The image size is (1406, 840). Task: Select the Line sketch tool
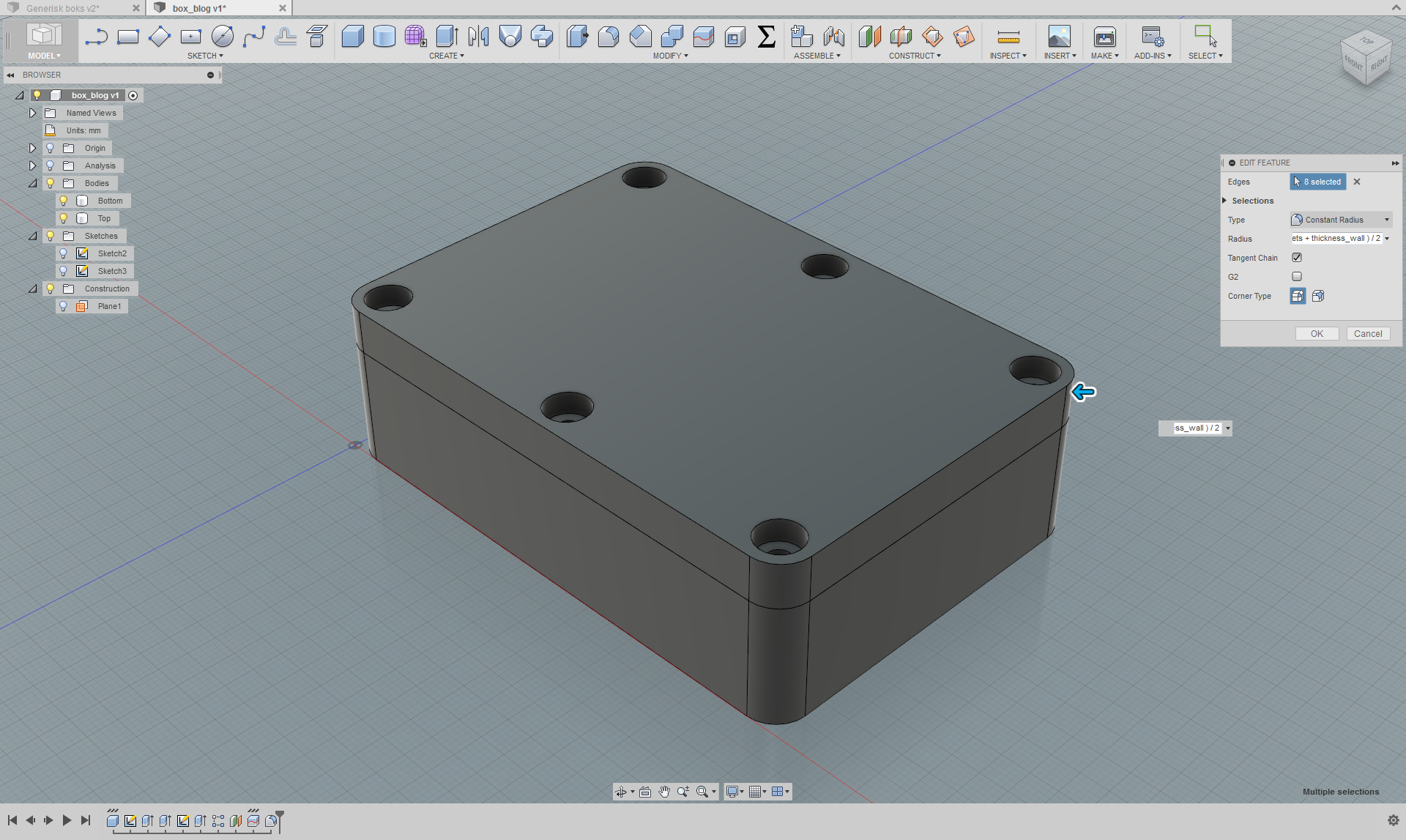[96, 36]
